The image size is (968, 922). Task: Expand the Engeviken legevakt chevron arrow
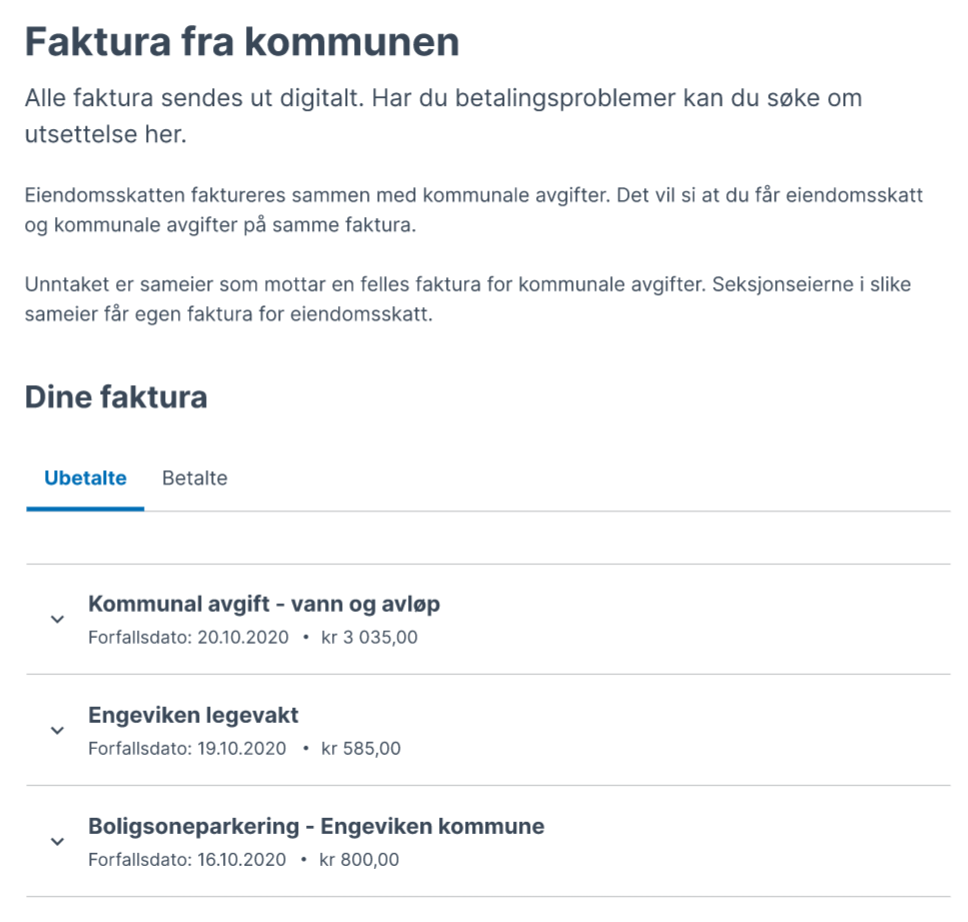coord(57,731)
